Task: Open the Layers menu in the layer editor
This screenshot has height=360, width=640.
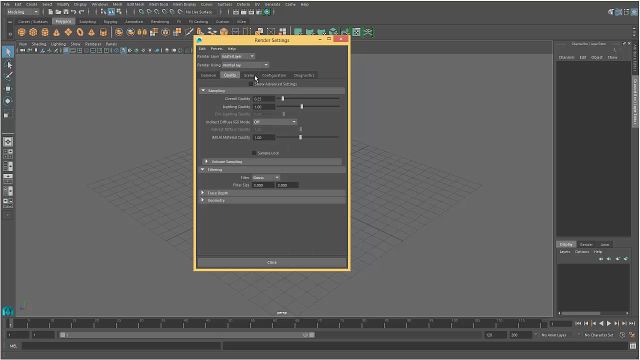Action: tap(565, 252)
